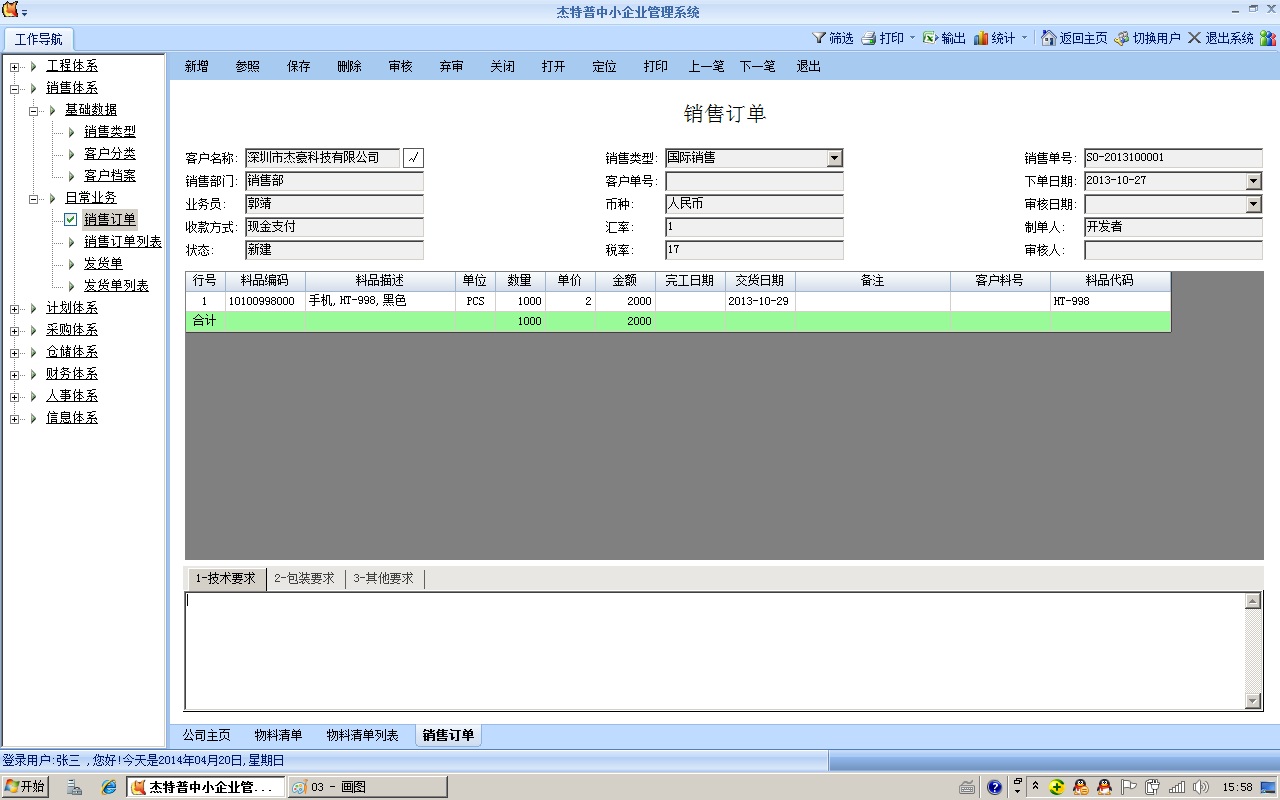Click the text area scrollbar down arrow

pyautogui.click(x=1253, y=701)
